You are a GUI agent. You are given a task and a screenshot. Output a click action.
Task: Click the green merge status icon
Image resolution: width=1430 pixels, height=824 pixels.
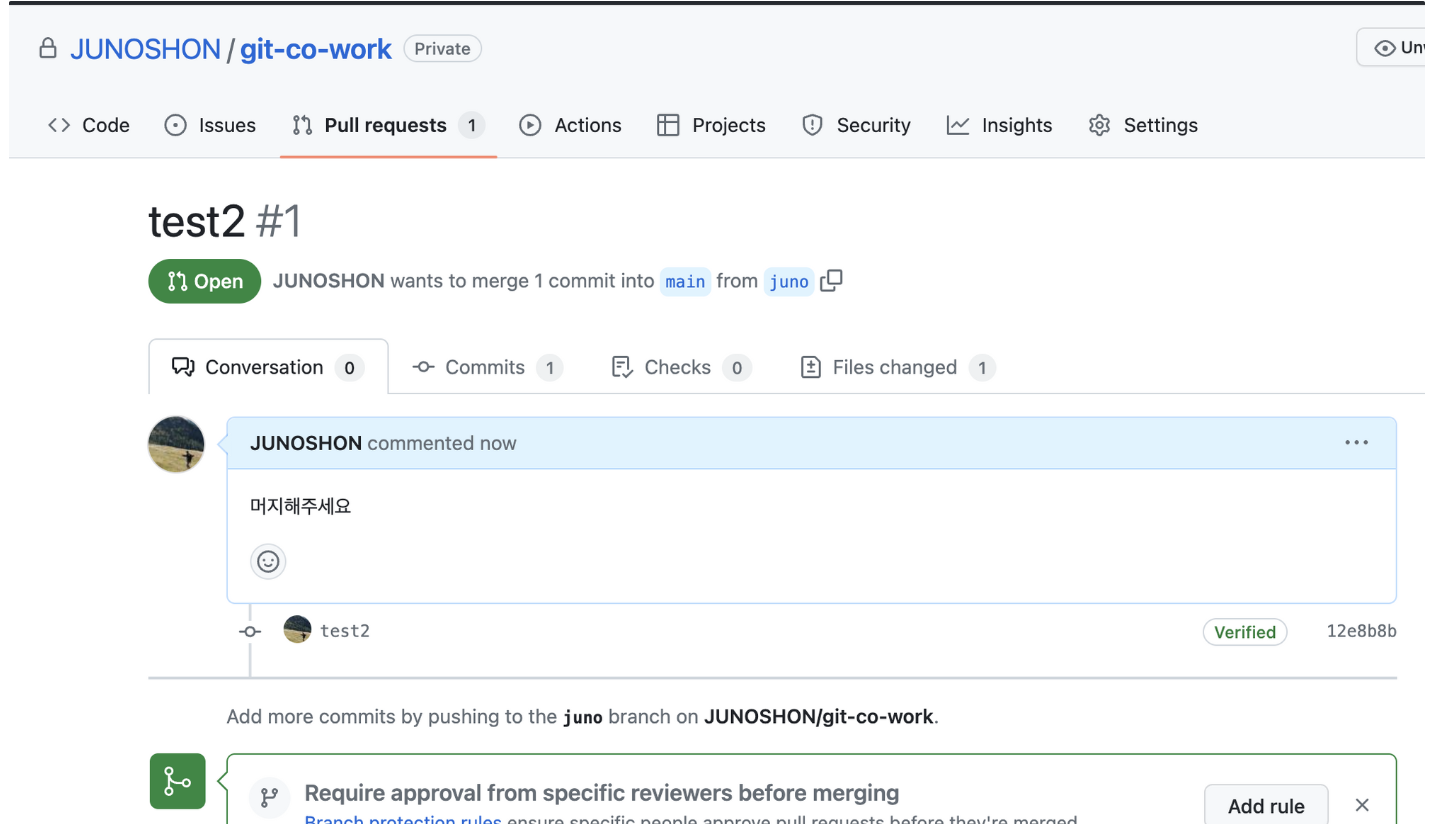pyautogui.click(x=177, y=781)
